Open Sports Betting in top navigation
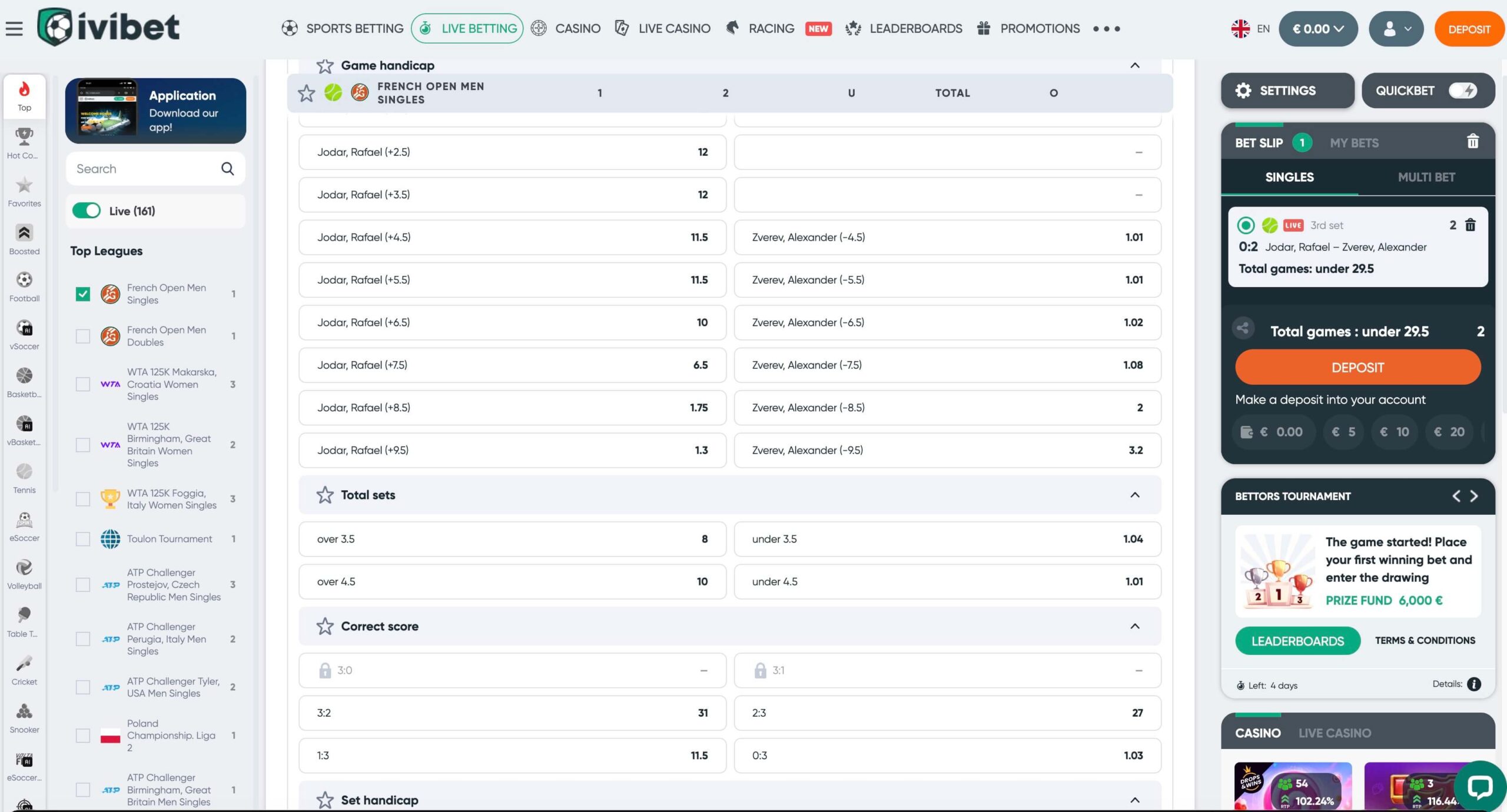The width and height of the screenshot is (1507, 812). [x=343, y=28]
